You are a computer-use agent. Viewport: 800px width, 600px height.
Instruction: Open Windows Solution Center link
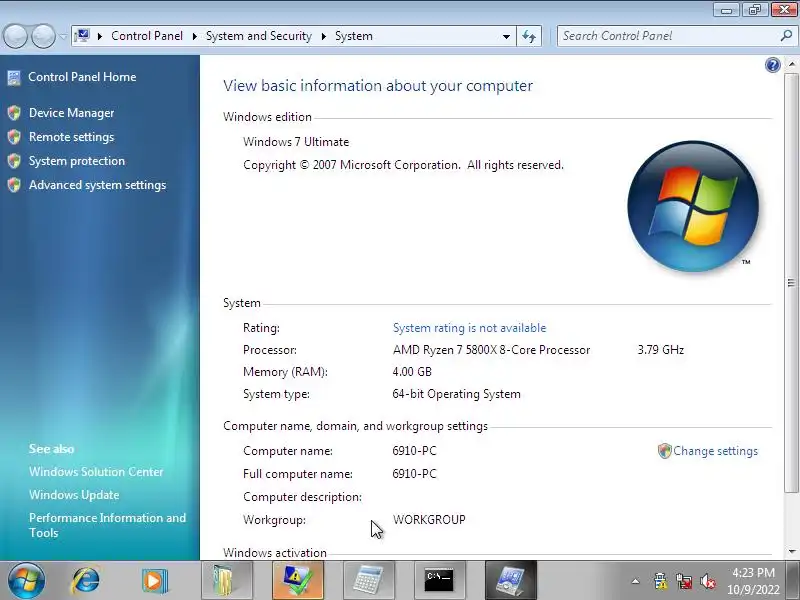pyautogui.click(x=96, y=471)
